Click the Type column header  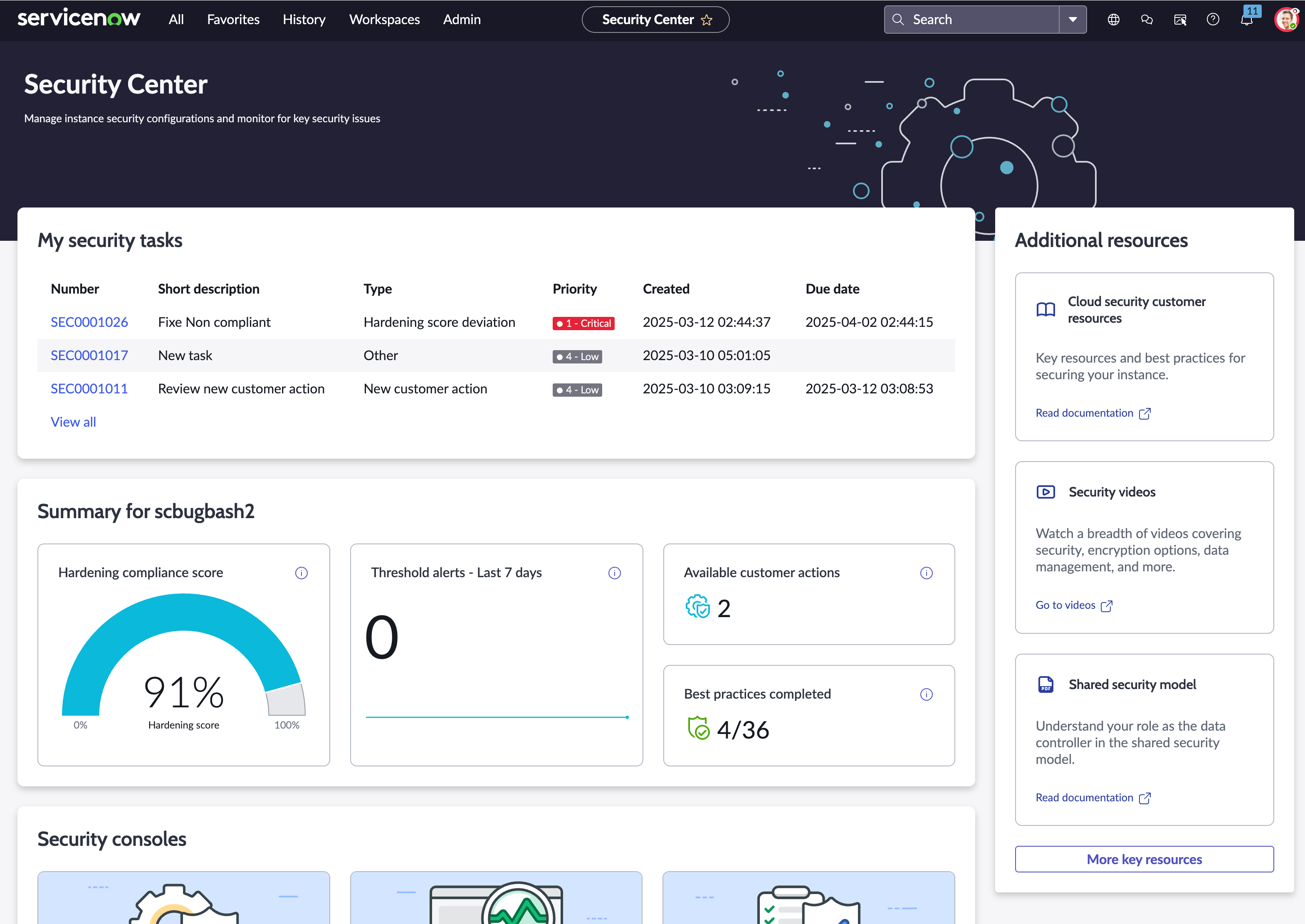(x=378, y=289)
